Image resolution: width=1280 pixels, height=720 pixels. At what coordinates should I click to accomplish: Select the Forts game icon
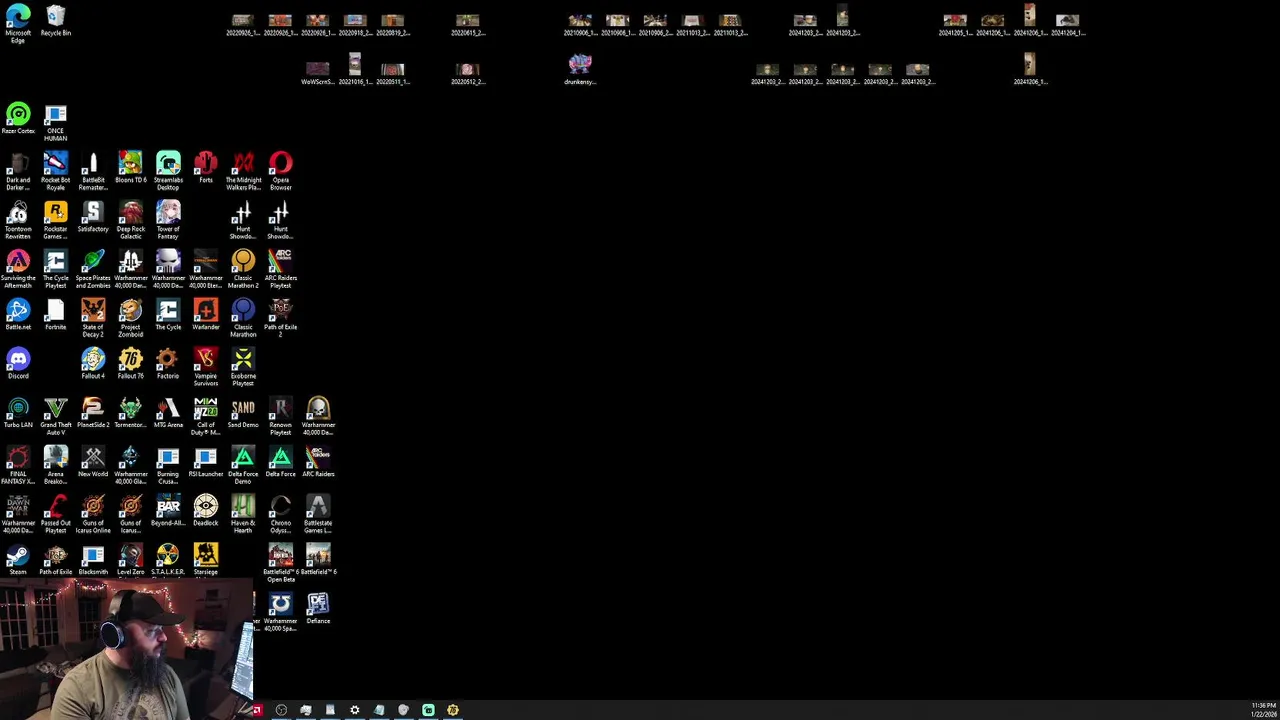pyautogui.click(x=206, y=167)
